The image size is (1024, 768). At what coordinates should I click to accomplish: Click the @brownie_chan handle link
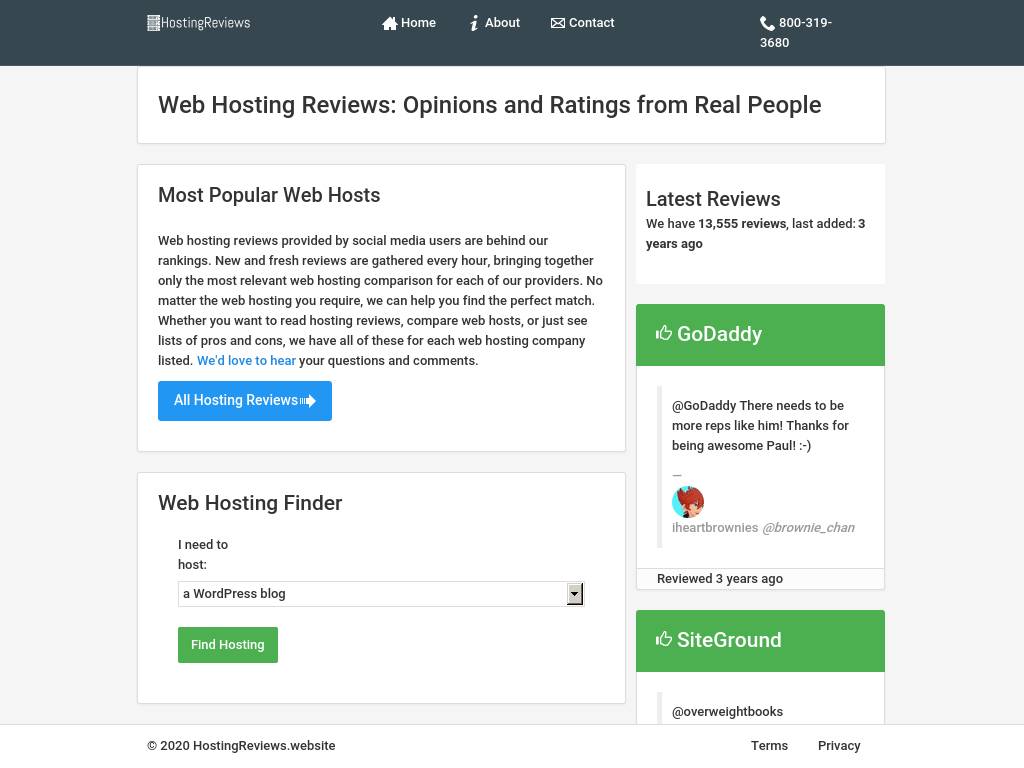click(x=808, y=528)
